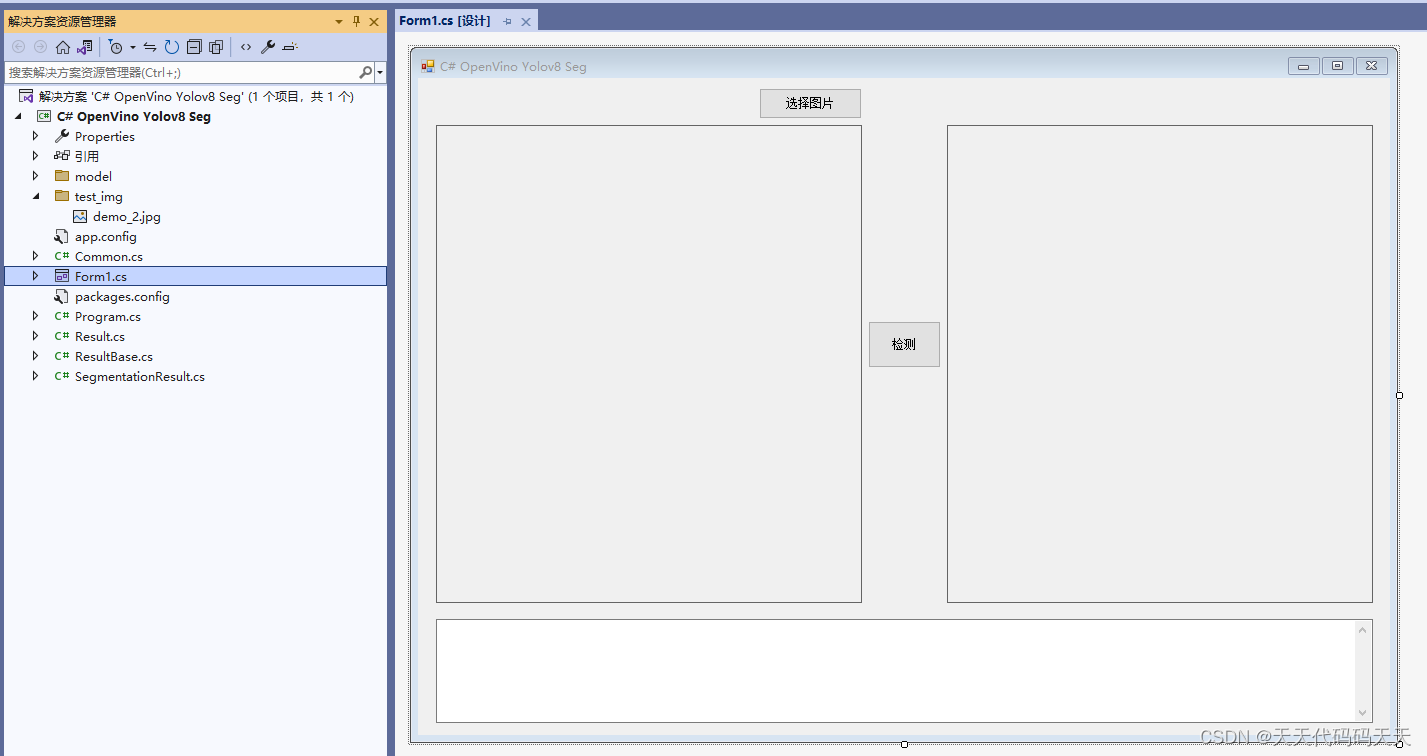1427x756 pixels.
Task: Switch to the Form1.cs [设计] tab
Action: pos(445,21)
